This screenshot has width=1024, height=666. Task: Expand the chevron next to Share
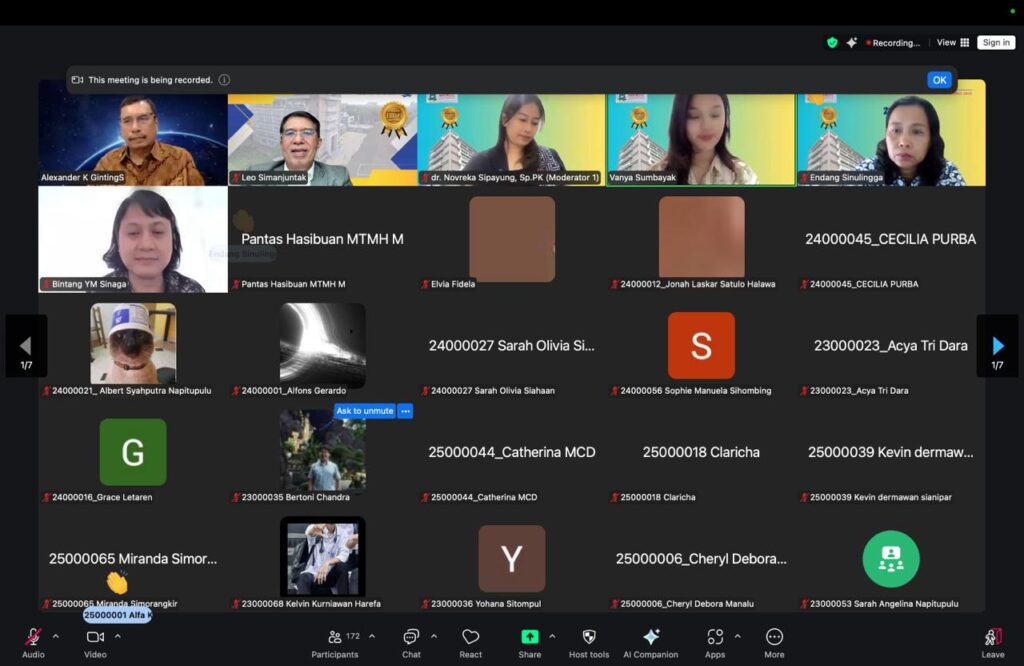pyautogui.click(x=552, y=636)
